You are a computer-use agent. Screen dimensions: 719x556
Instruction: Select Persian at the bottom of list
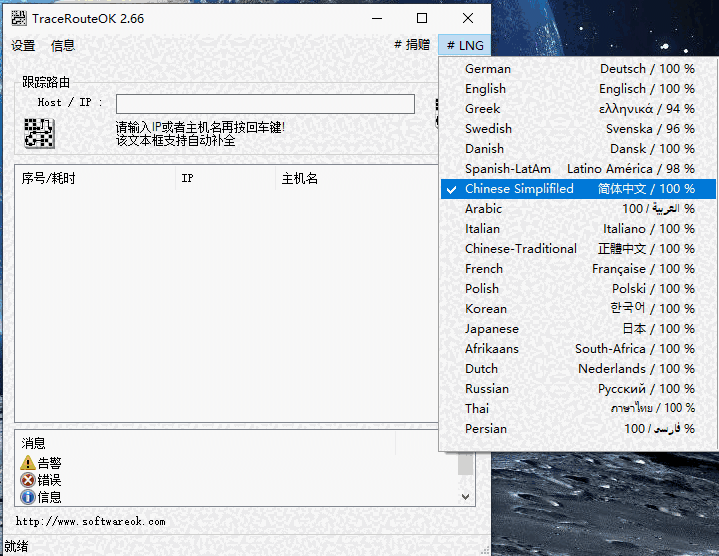click(578, 429)
